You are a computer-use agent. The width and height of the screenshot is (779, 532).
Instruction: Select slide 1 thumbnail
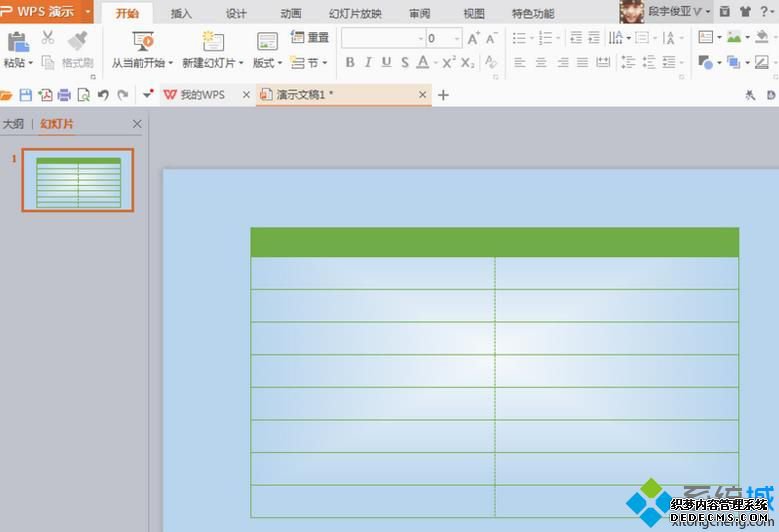pos(78,180)
